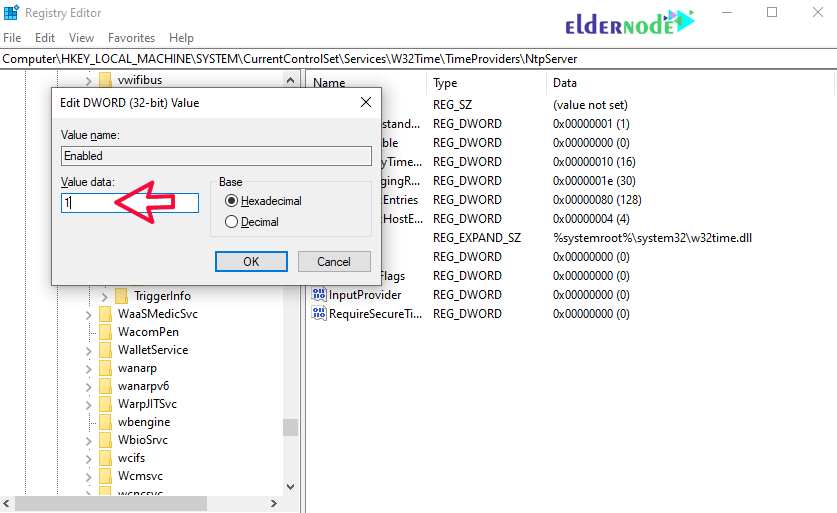Screen dimensions: 837x513
Task: Click the InputProvider DWORD value icon
Action: pos(319,295)
